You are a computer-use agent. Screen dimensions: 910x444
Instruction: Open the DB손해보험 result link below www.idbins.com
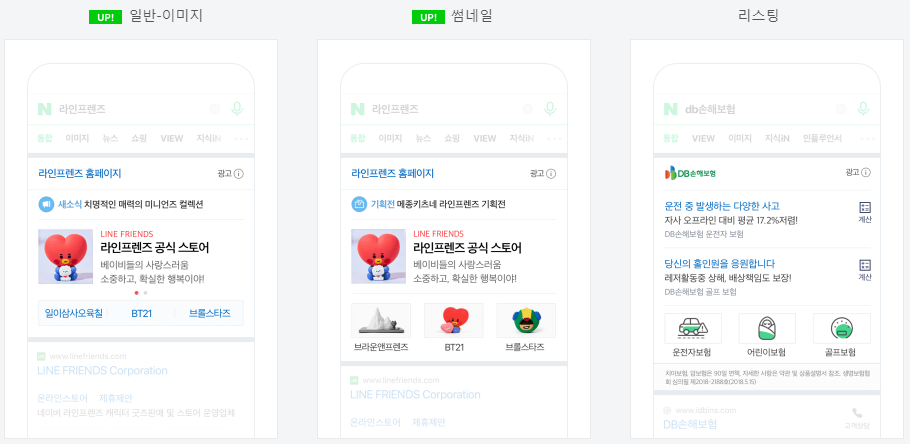690,424
